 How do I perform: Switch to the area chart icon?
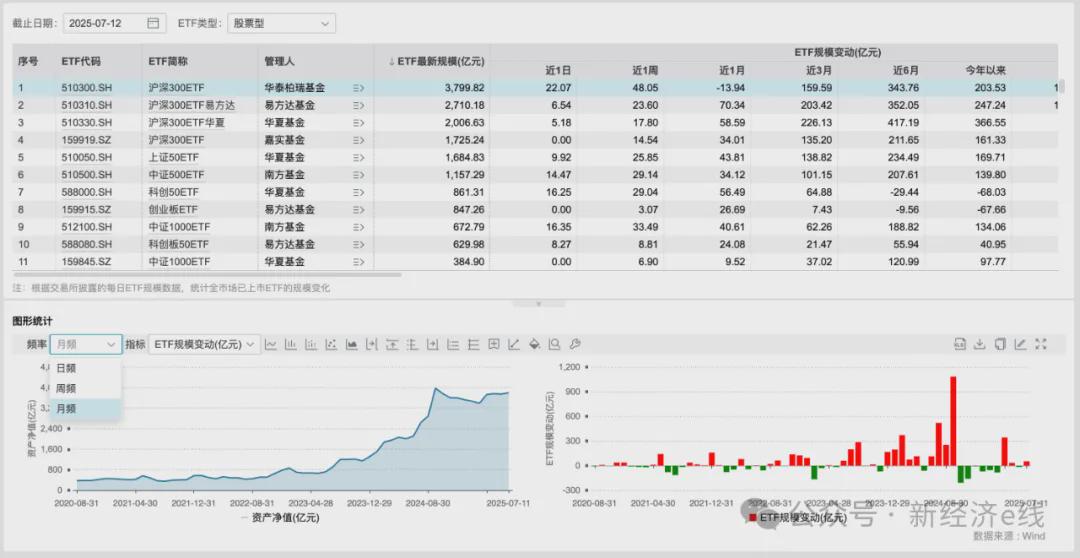click(x=351, y=344)
